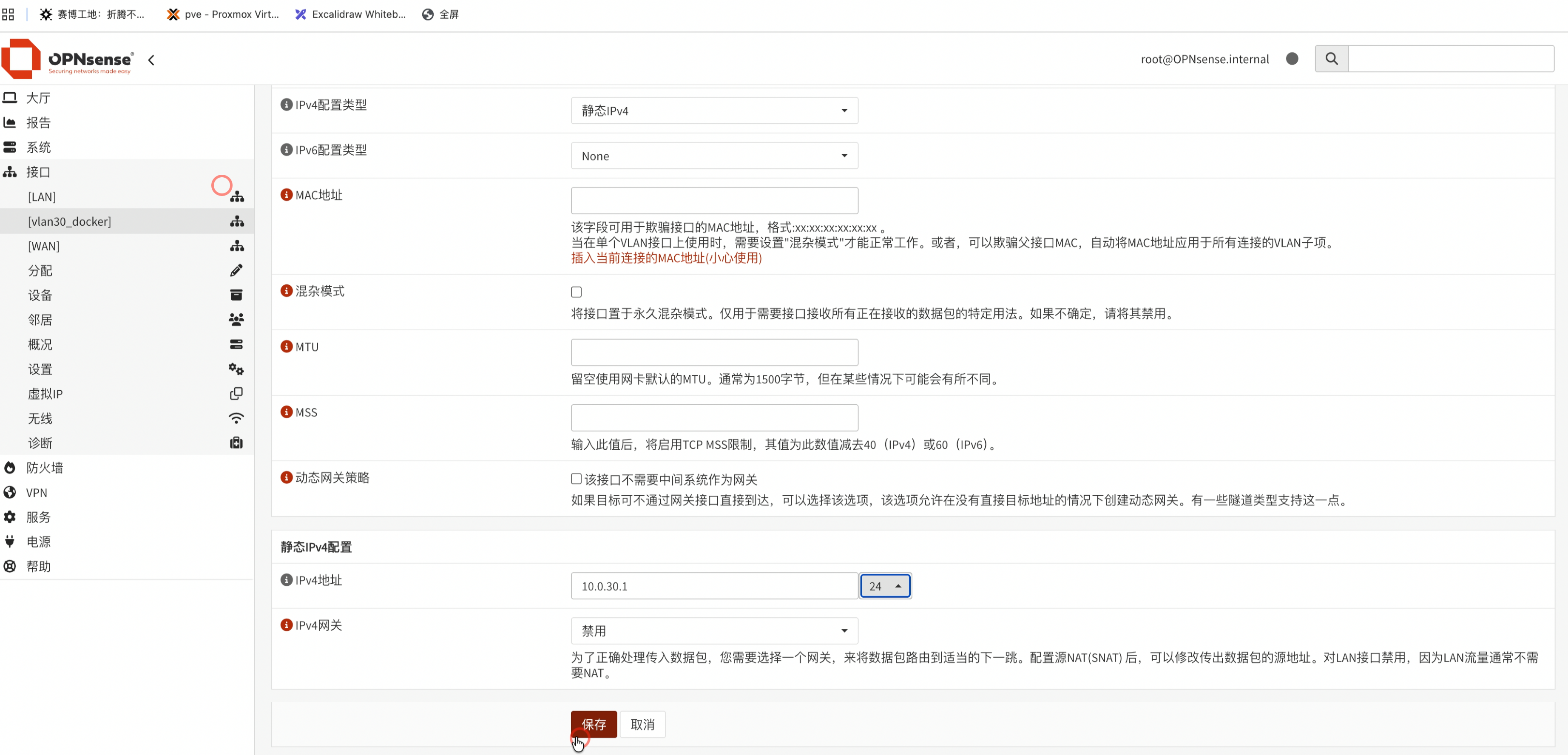The image size is (1568, 755).
Task: Toggle IPv4网关 help info icon
Action: (x=286, y=625)
